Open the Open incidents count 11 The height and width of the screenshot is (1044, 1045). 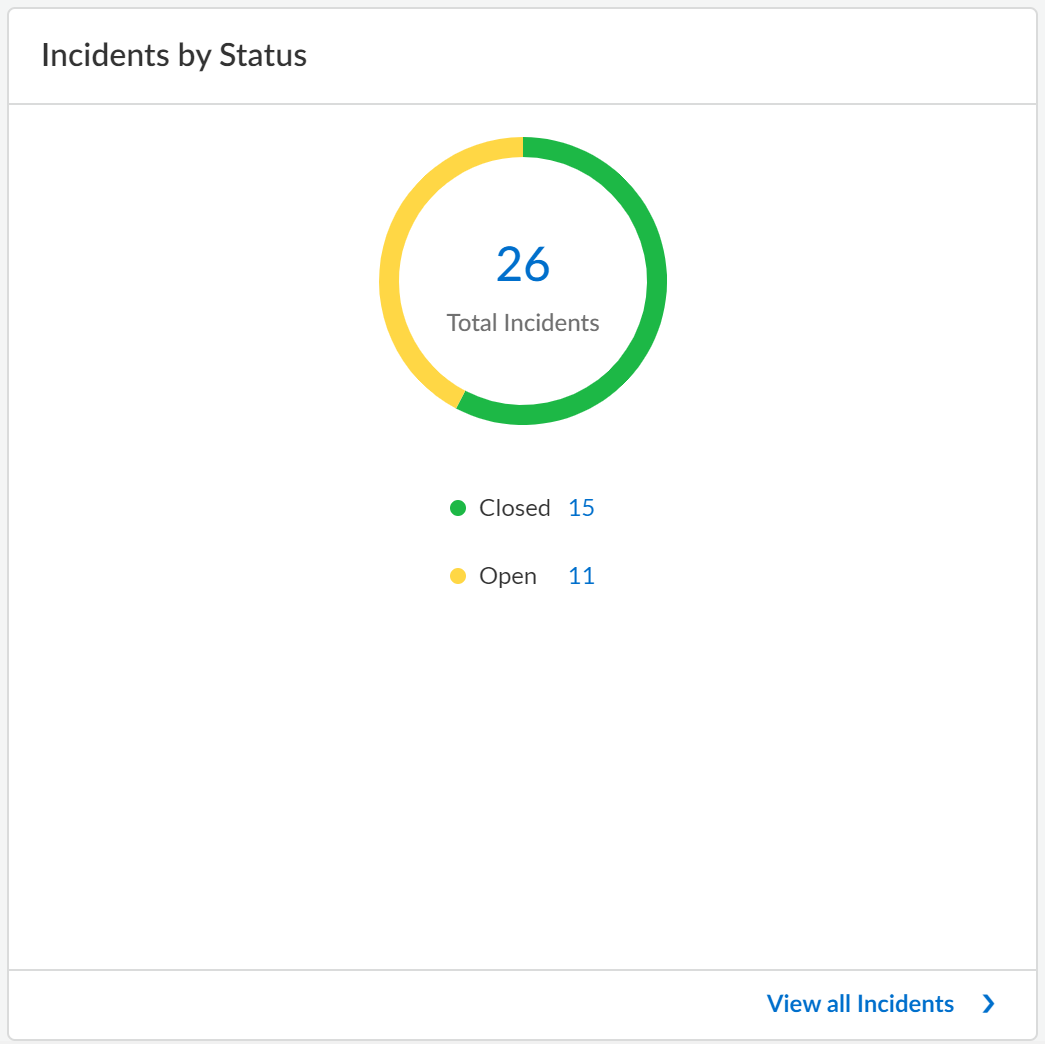pyautogui.click(x=581, y=576)
